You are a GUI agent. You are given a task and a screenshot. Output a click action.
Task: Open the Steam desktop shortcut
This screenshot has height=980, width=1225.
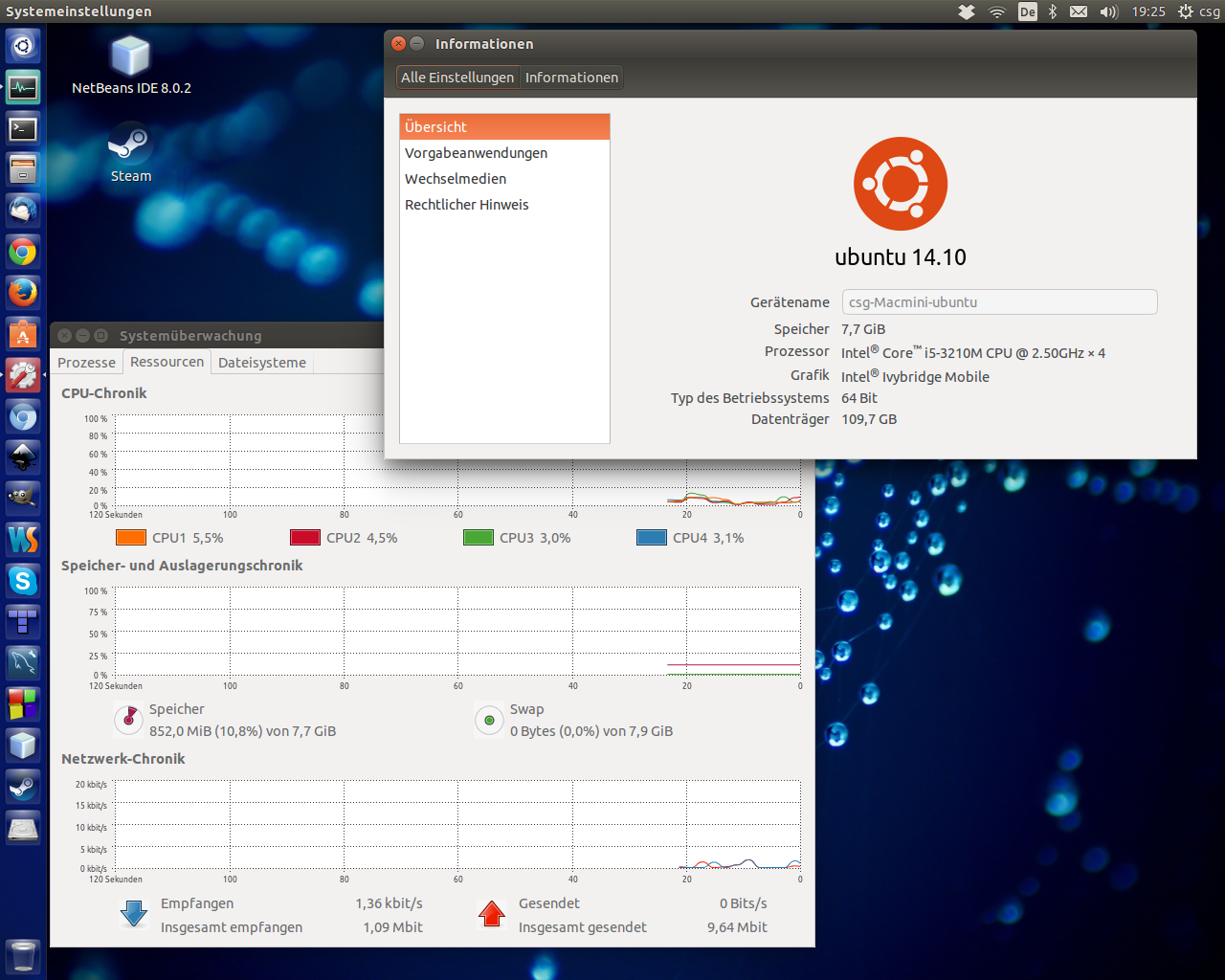pos(130,152)
